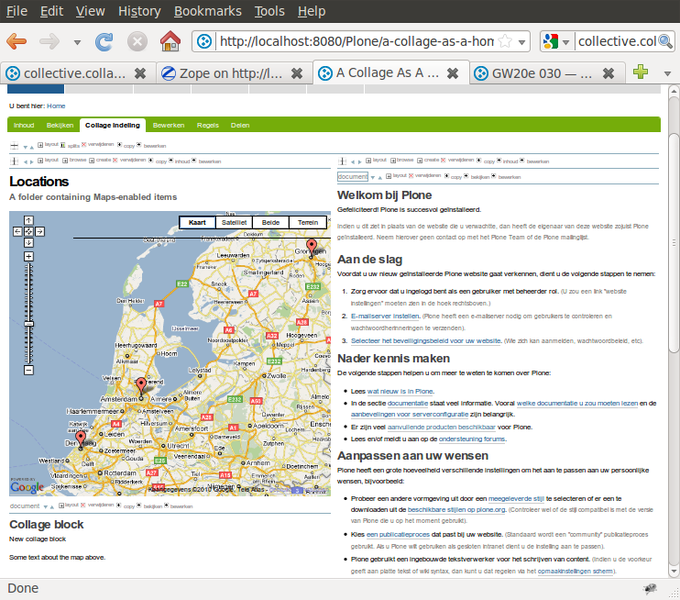The width and height of the screenshot is (680, 600).
Task: Move the left column right with the arrow
Action: (31, 162)
